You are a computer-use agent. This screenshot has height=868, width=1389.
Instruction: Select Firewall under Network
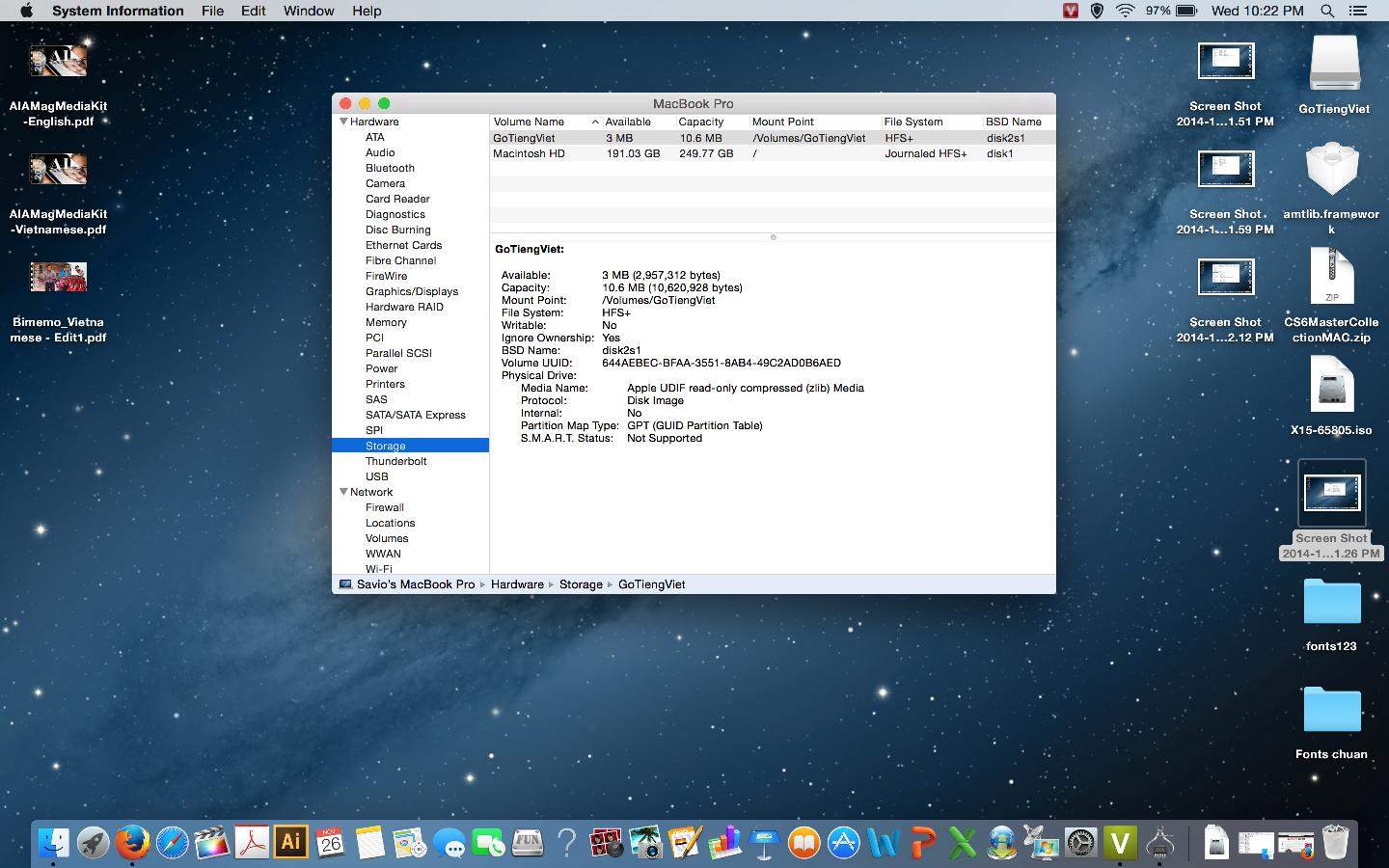pos(385,507)
